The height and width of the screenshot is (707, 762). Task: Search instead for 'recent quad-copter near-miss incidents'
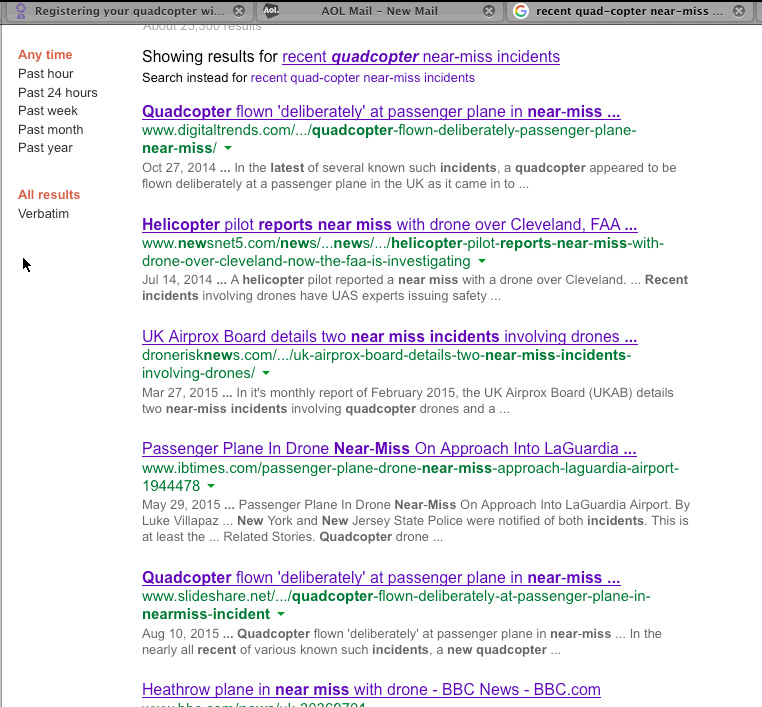pyautogui.click(x=363, y=78)
